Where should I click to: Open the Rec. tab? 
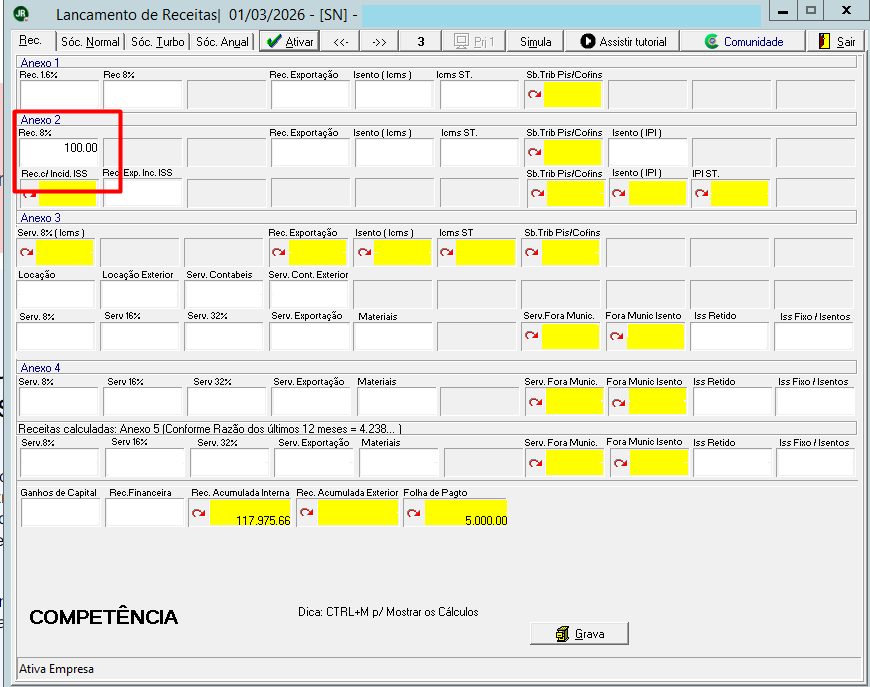pos(31,41)
